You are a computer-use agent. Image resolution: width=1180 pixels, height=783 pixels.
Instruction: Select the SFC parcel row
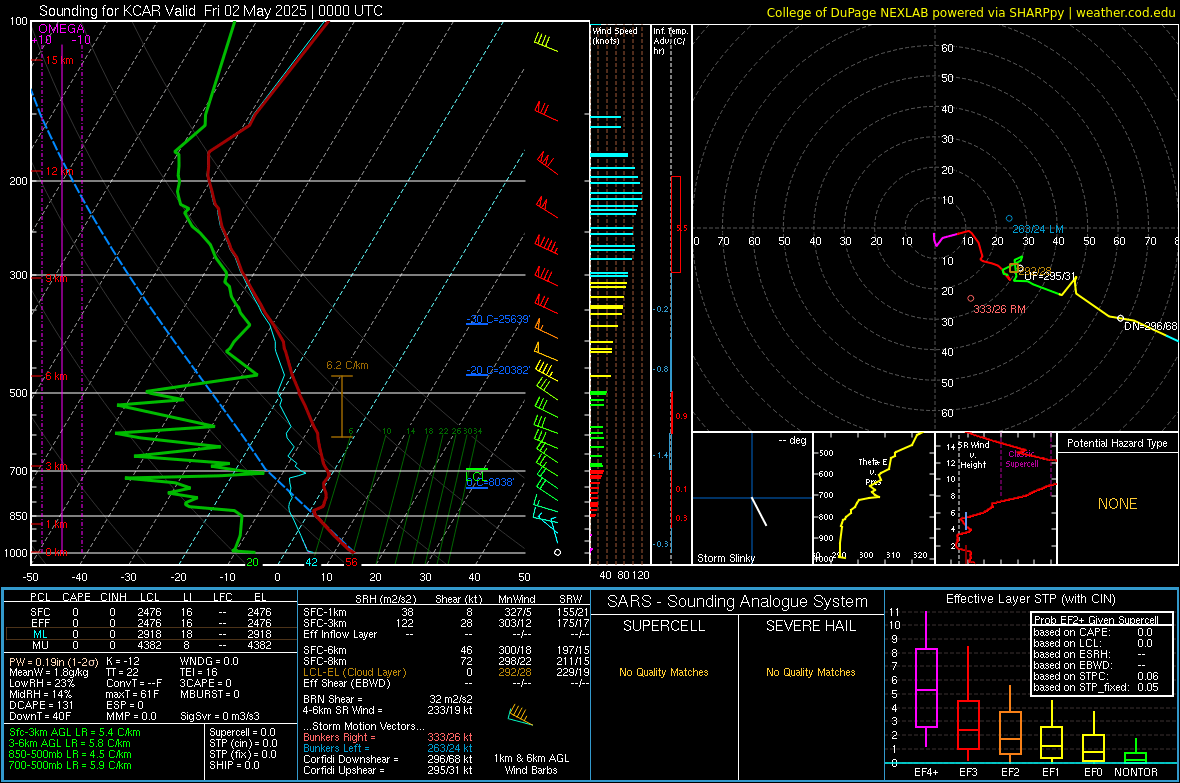pyautogui.click(x=151, y=612)
